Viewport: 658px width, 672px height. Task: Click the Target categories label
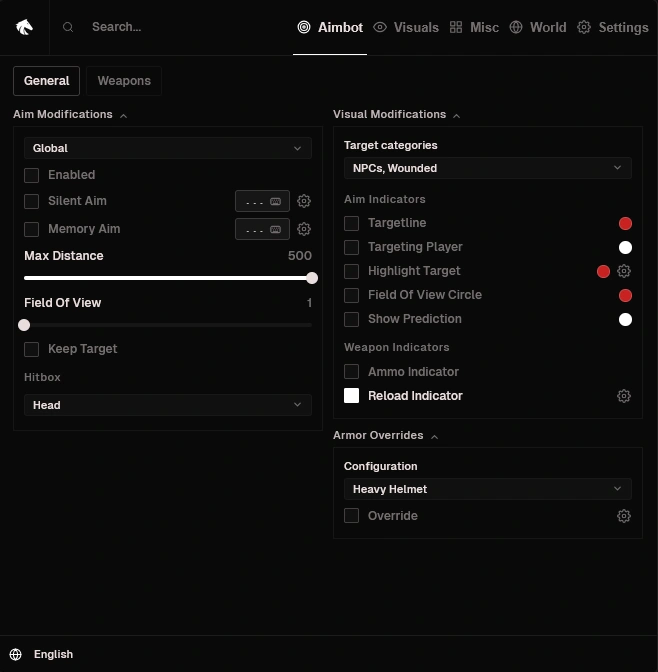pyautogui.click(x=391, y=145)
